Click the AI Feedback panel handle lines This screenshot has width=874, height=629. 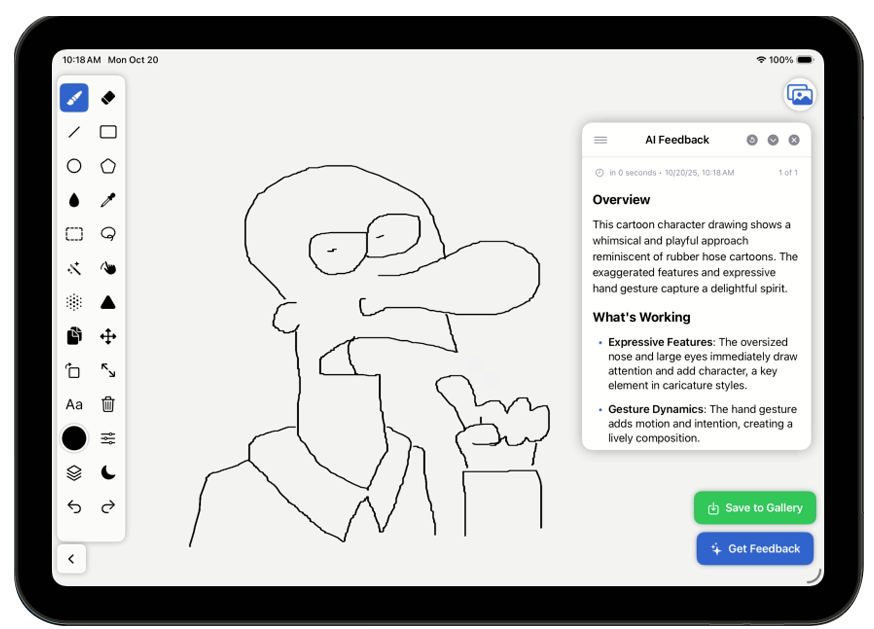pyautogui.click(x=600, y=140)
